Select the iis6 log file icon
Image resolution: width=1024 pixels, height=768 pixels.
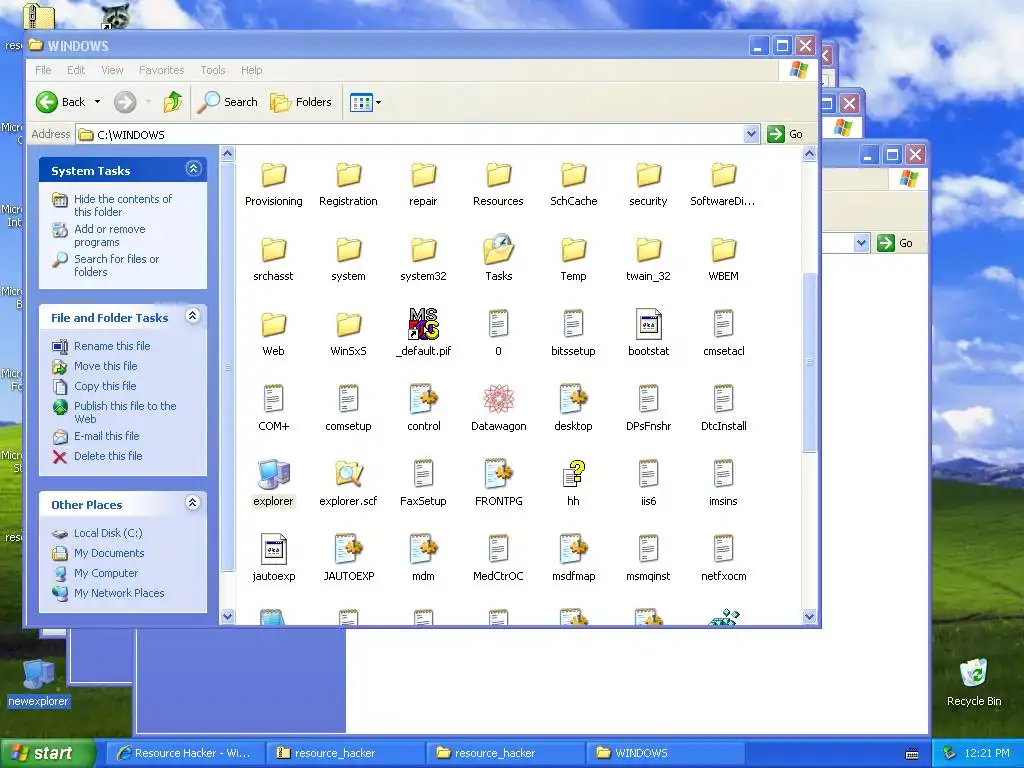click(648, 474)
